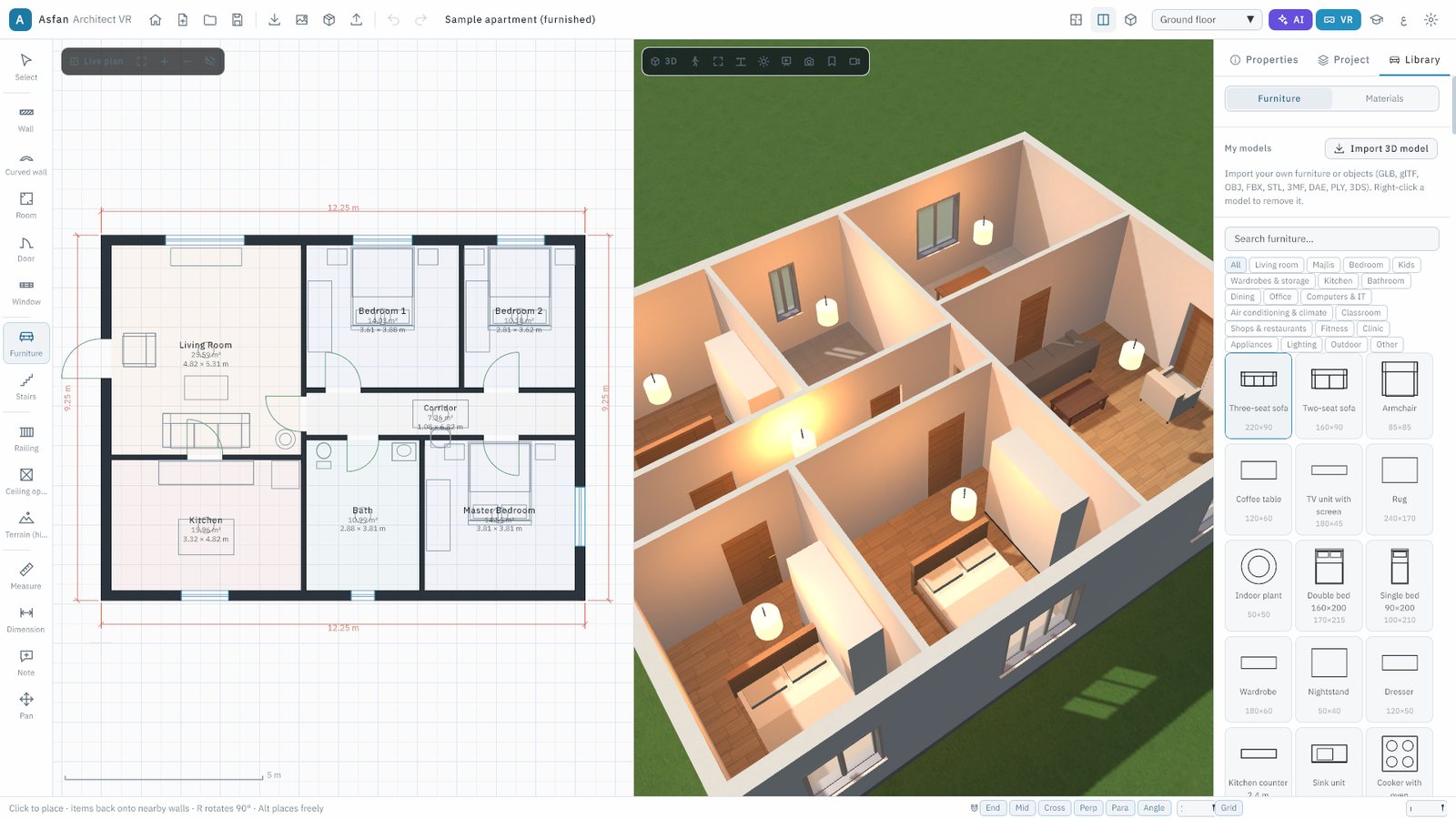Select the Furniture tab in Library
1456x819 pixels.
click(1279, 98)
